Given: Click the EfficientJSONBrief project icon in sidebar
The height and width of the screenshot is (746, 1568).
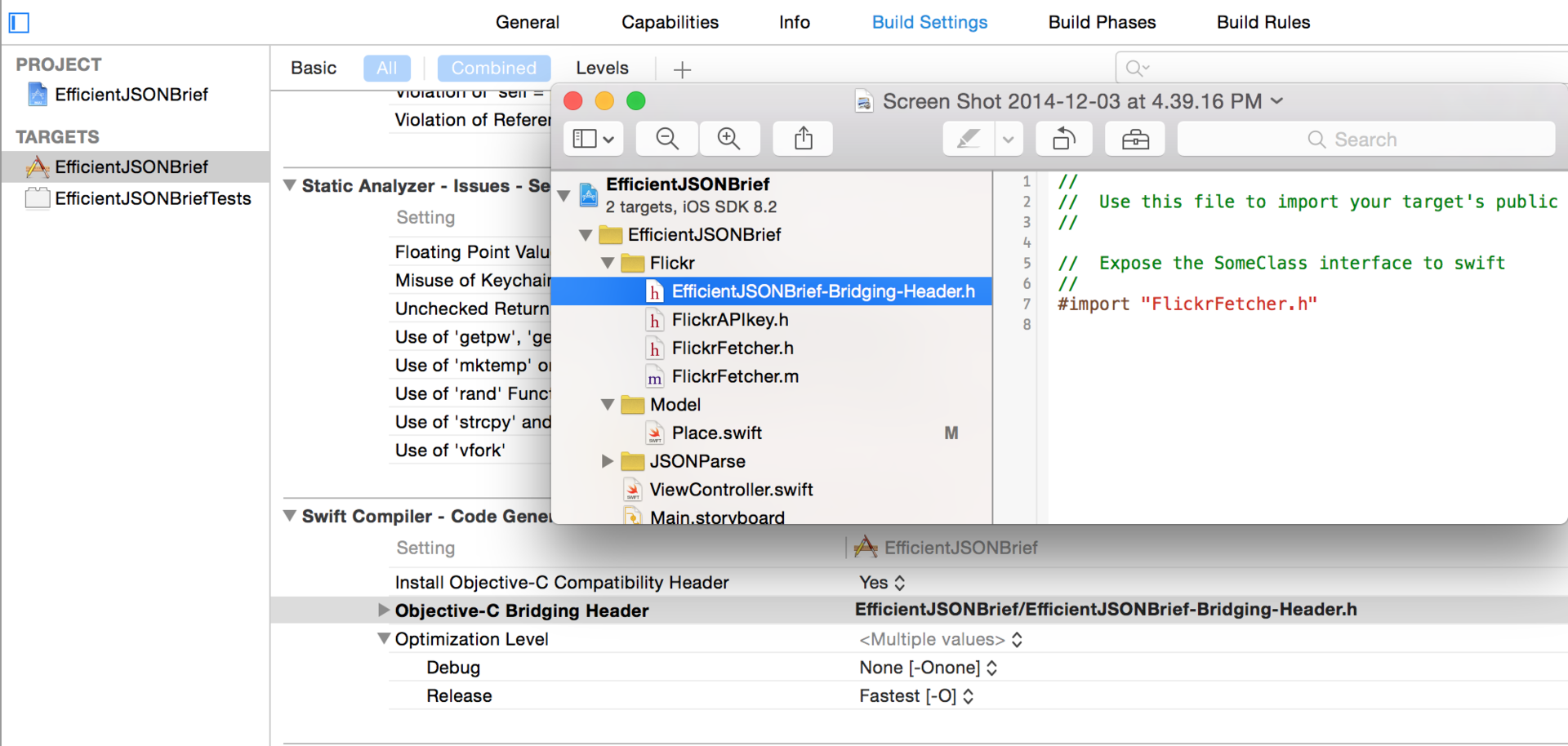Looking at the screenshot, I should click(38, 95).
